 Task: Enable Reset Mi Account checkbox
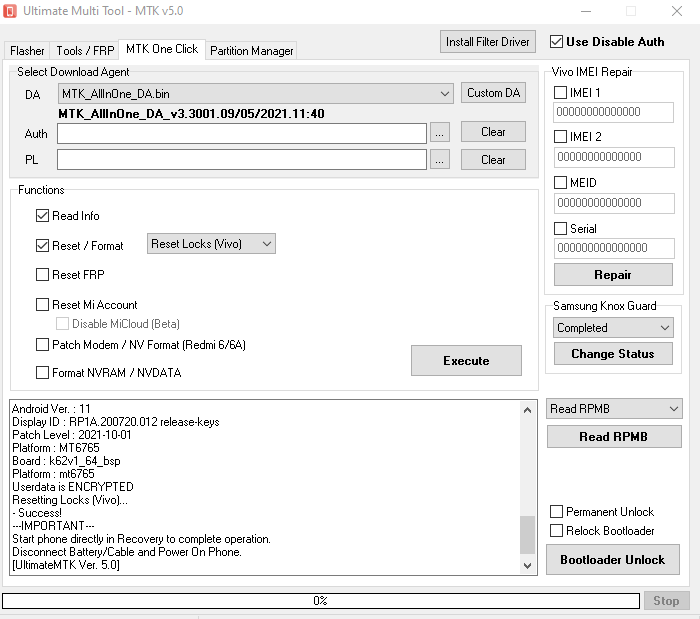pyautogui.click(x=42, y=305)
